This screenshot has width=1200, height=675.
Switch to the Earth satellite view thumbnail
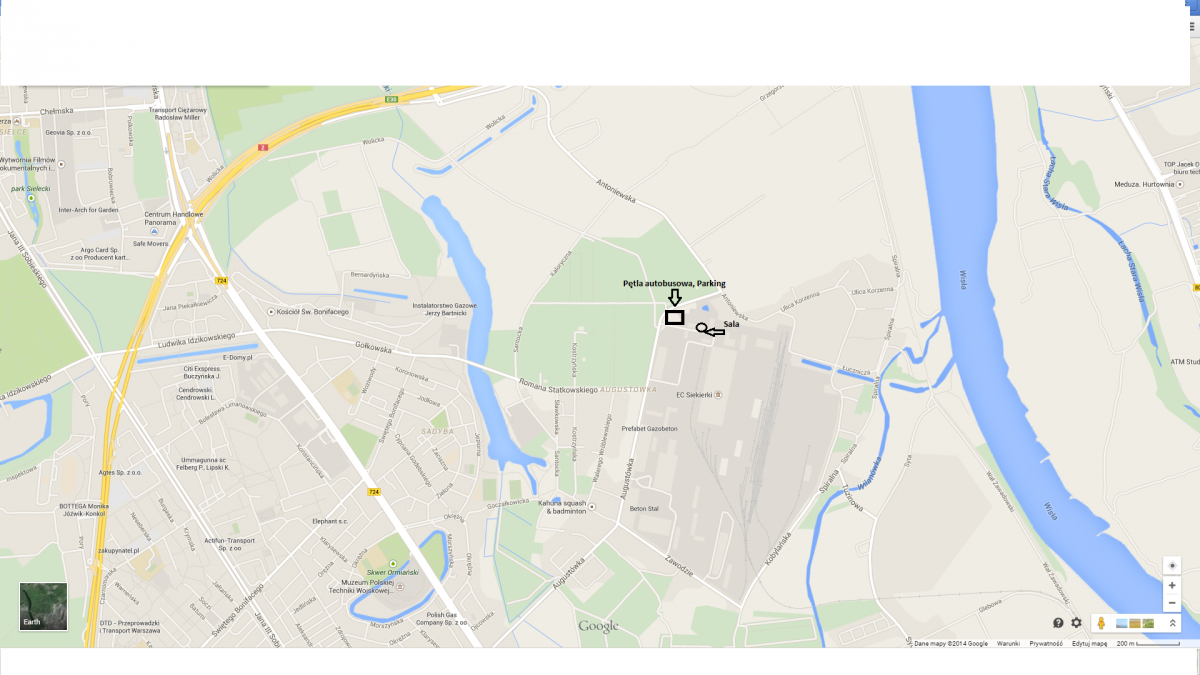[x=43, y=606]
